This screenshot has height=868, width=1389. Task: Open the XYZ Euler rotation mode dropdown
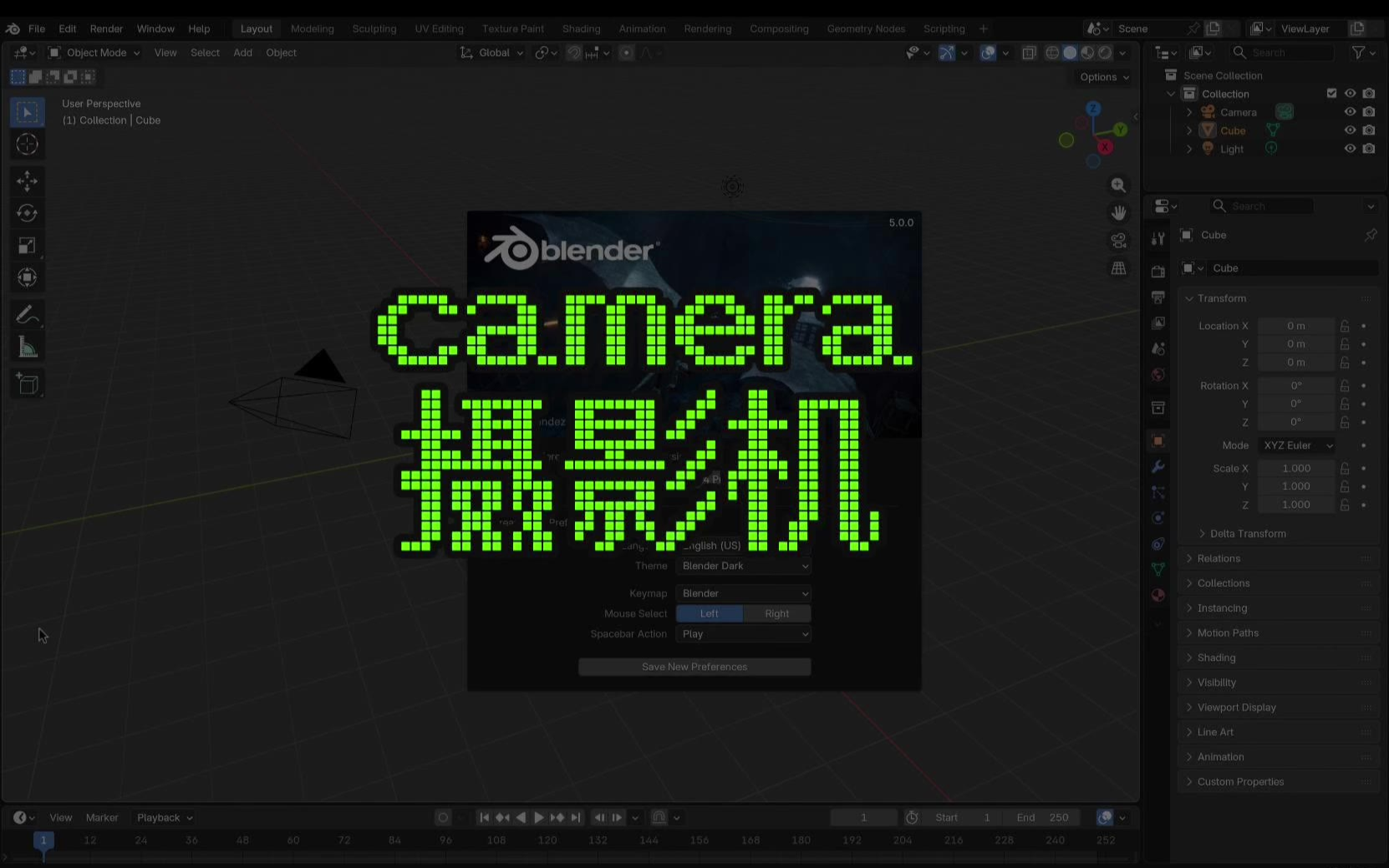[1296, 445]
